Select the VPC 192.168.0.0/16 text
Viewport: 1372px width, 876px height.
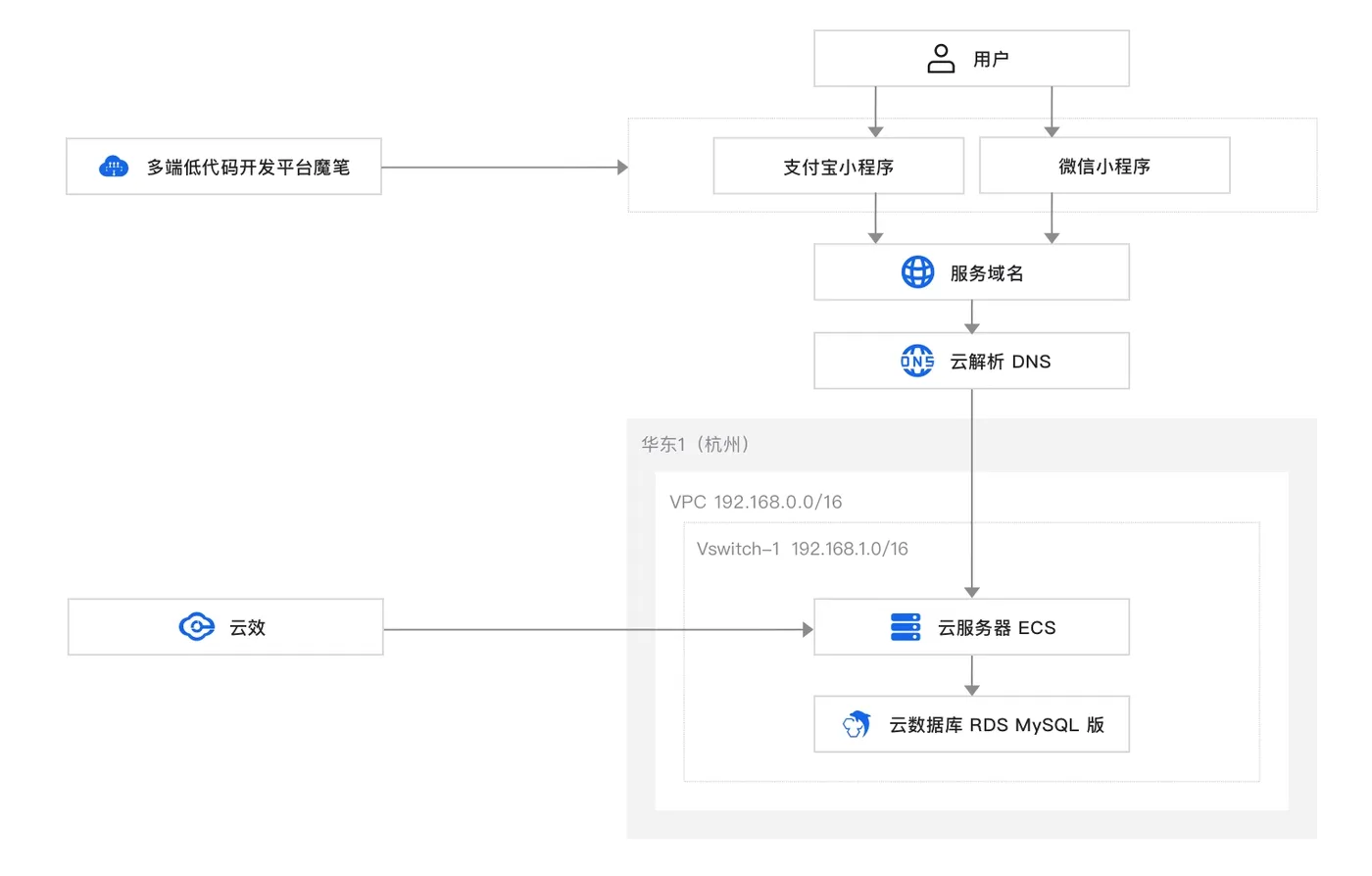click(x=756, y=502)
